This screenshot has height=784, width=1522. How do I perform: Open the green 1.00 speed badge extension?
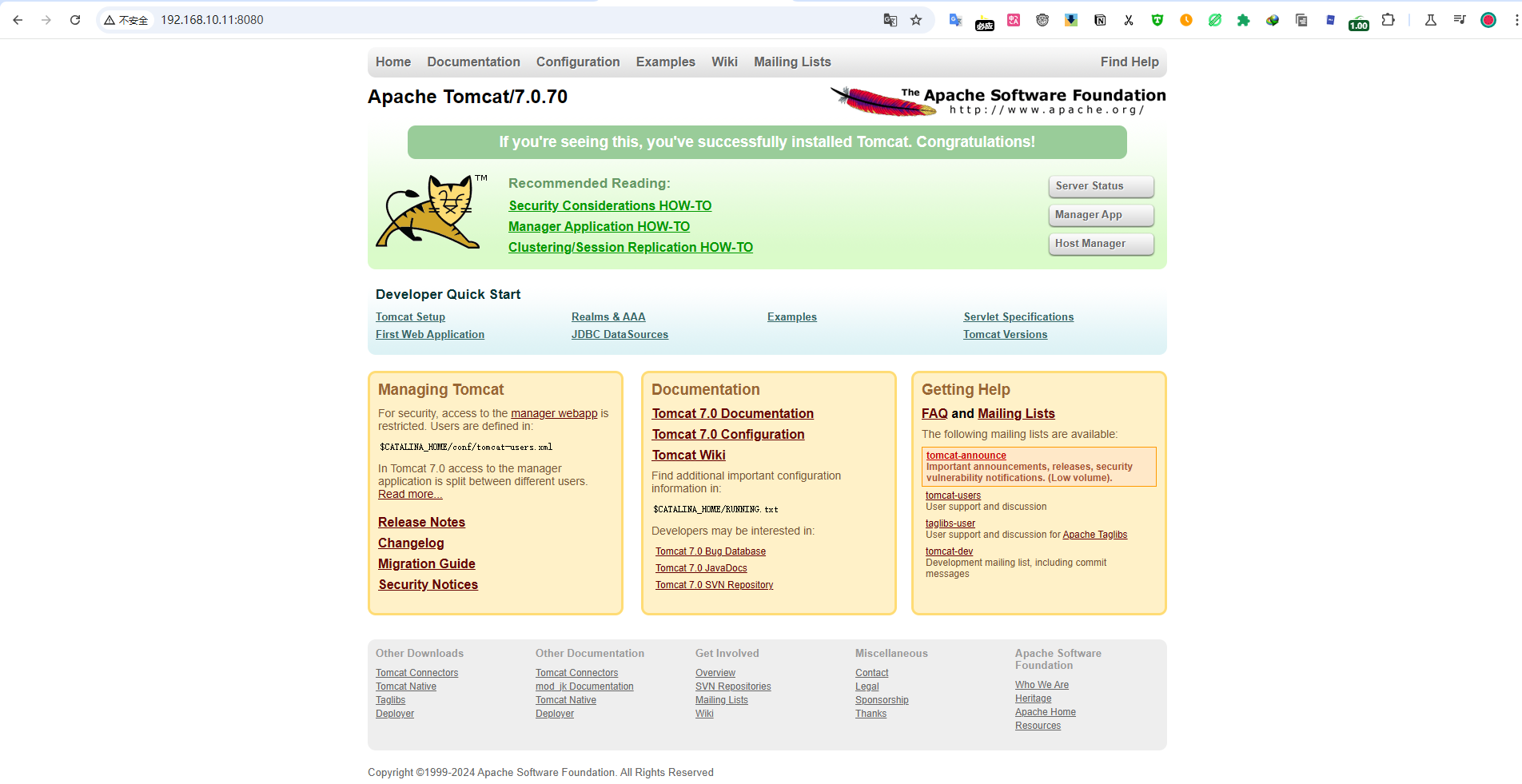pyautogui.click(x=1359, y=22)
